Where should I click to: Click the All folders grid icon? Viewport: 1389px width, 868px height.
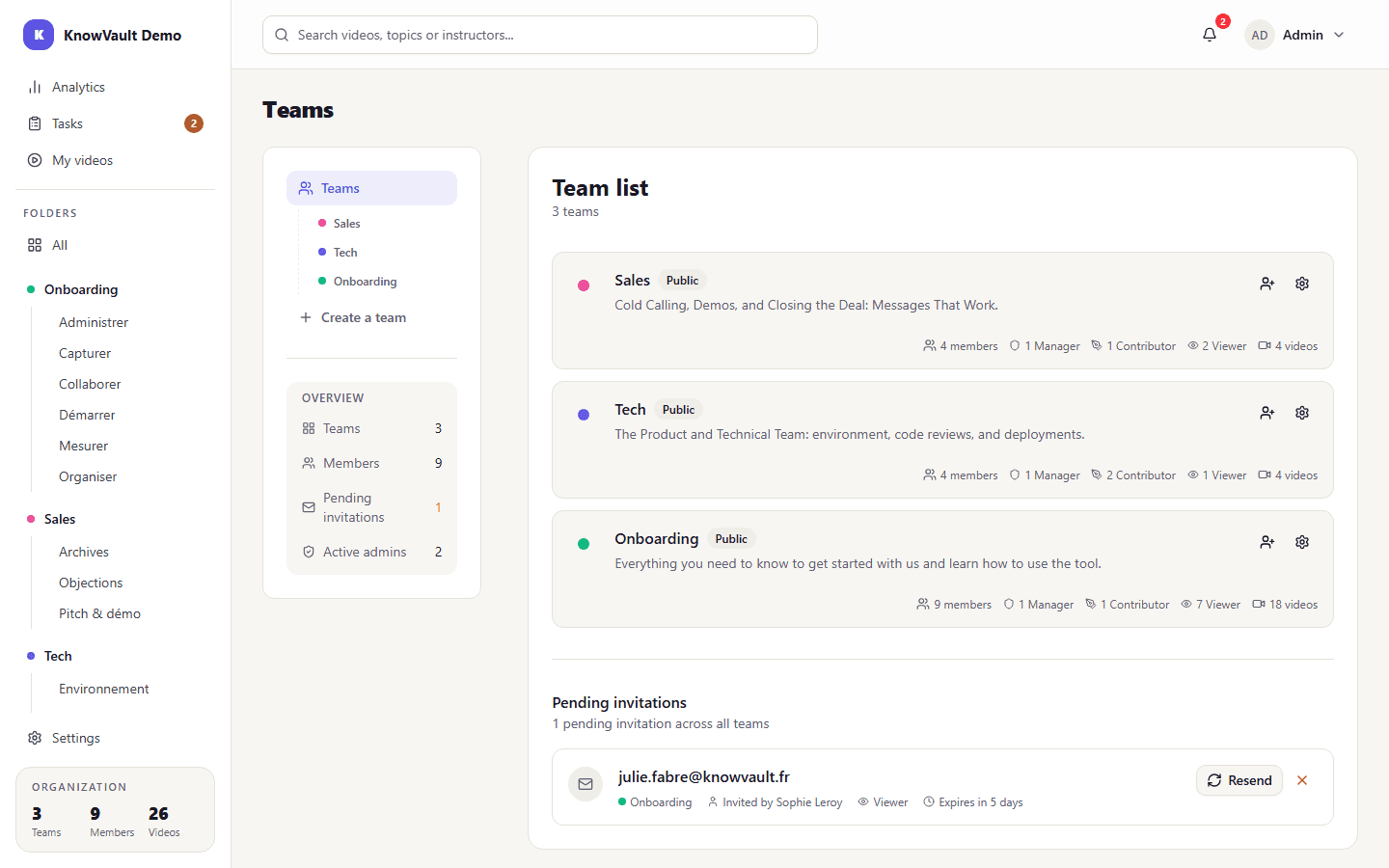point(35,245)
